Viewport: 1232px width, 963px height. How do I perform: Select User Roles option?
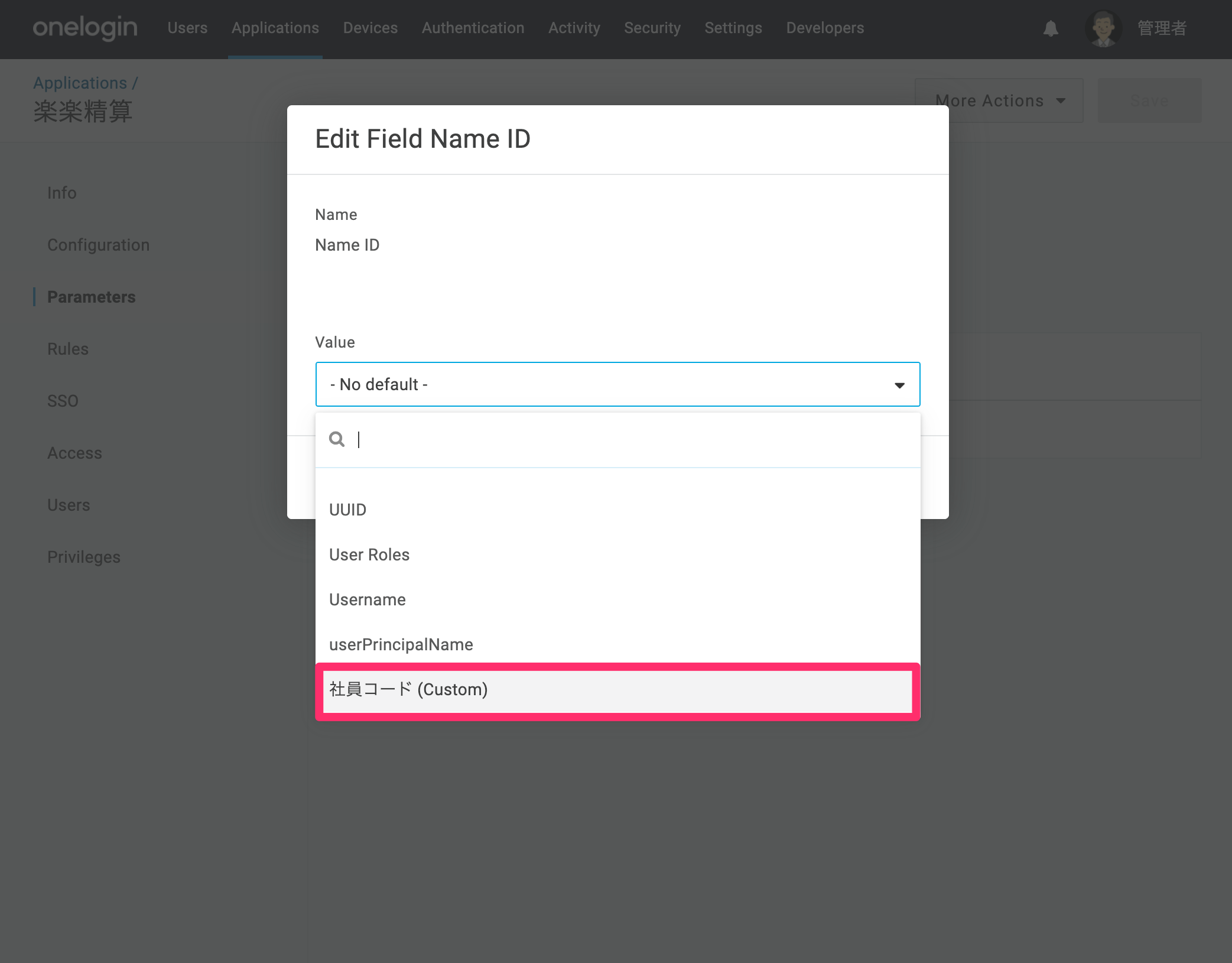click(617, 555)
